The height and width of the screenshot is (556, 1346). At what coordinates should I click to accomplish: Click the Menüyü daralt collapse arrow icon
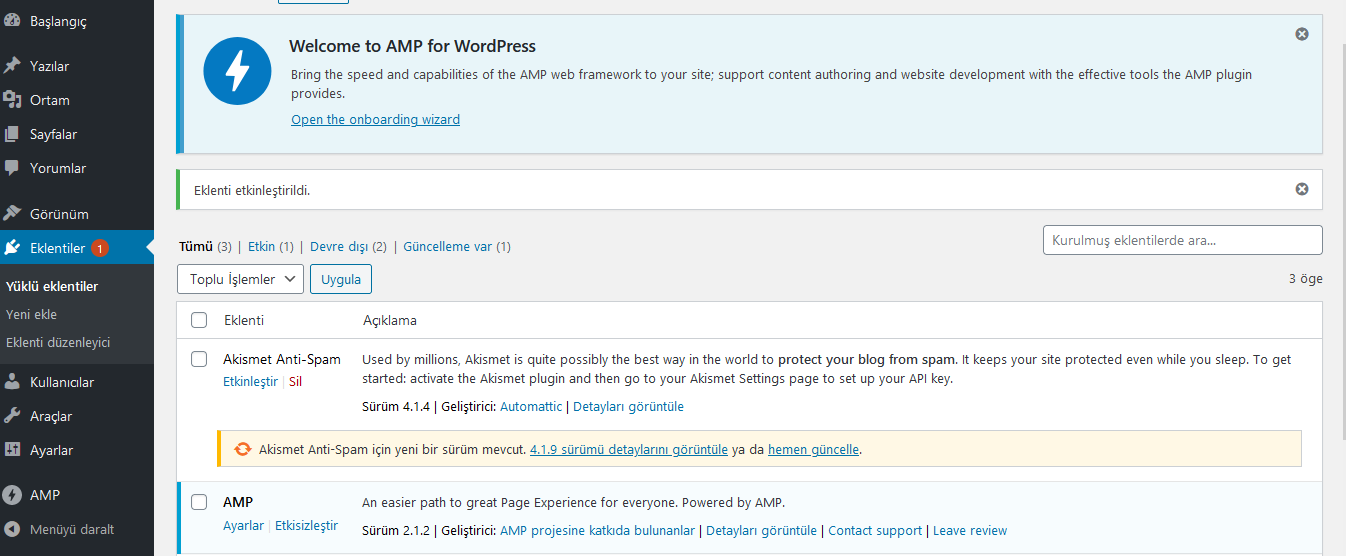coord(12,529)
